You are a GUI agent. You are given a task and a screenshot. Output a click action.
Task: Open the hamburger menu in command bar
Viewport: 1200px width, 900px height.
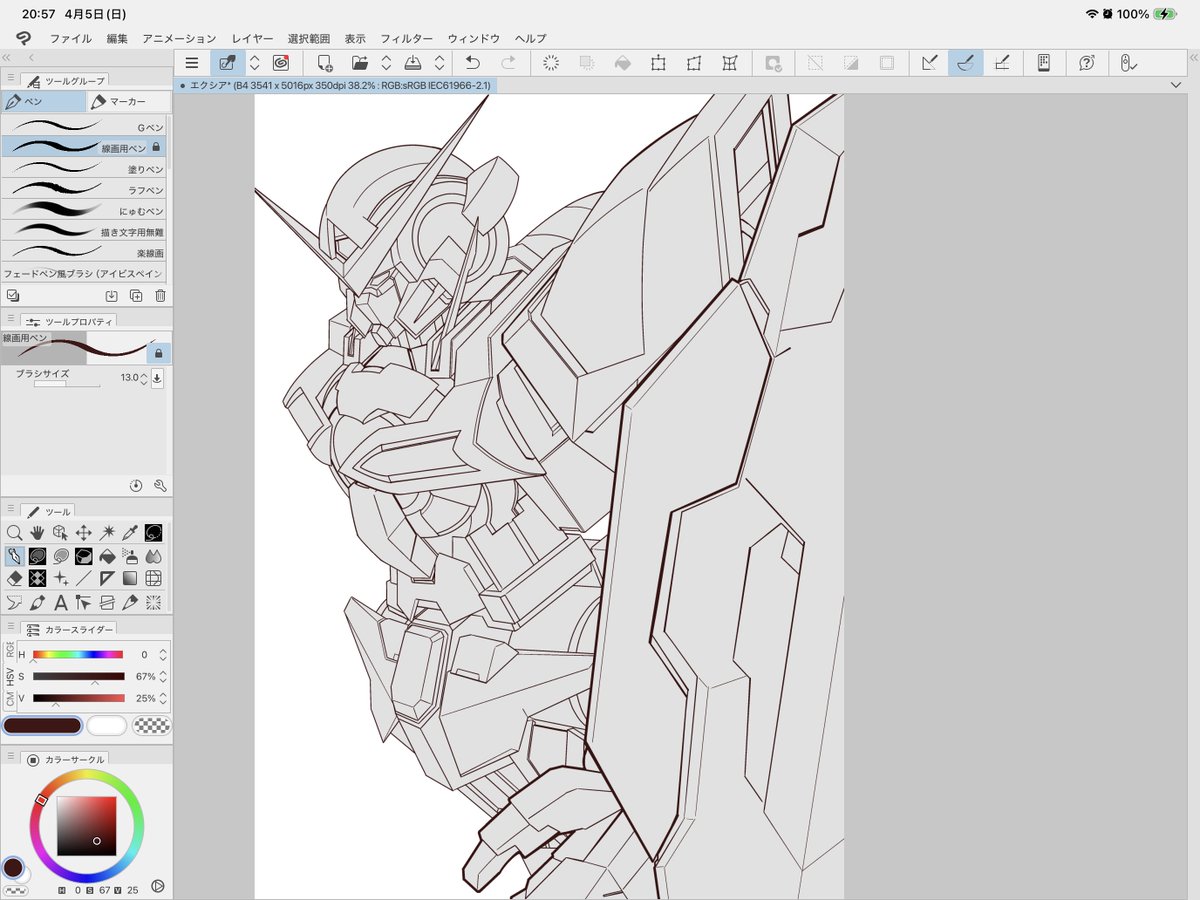pos(192,63)
